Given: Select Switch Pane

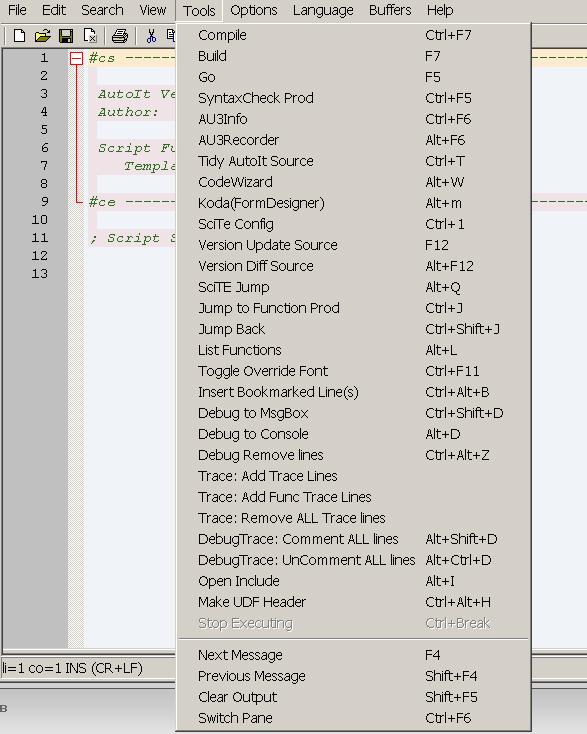Looking at the screenshot, I should click(353, 718).
